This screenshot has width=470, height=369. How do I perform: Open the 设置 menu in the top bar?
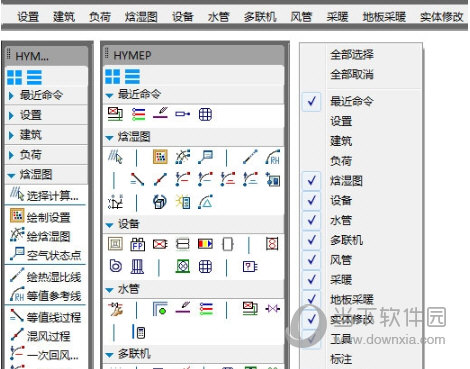coord(28,17)
